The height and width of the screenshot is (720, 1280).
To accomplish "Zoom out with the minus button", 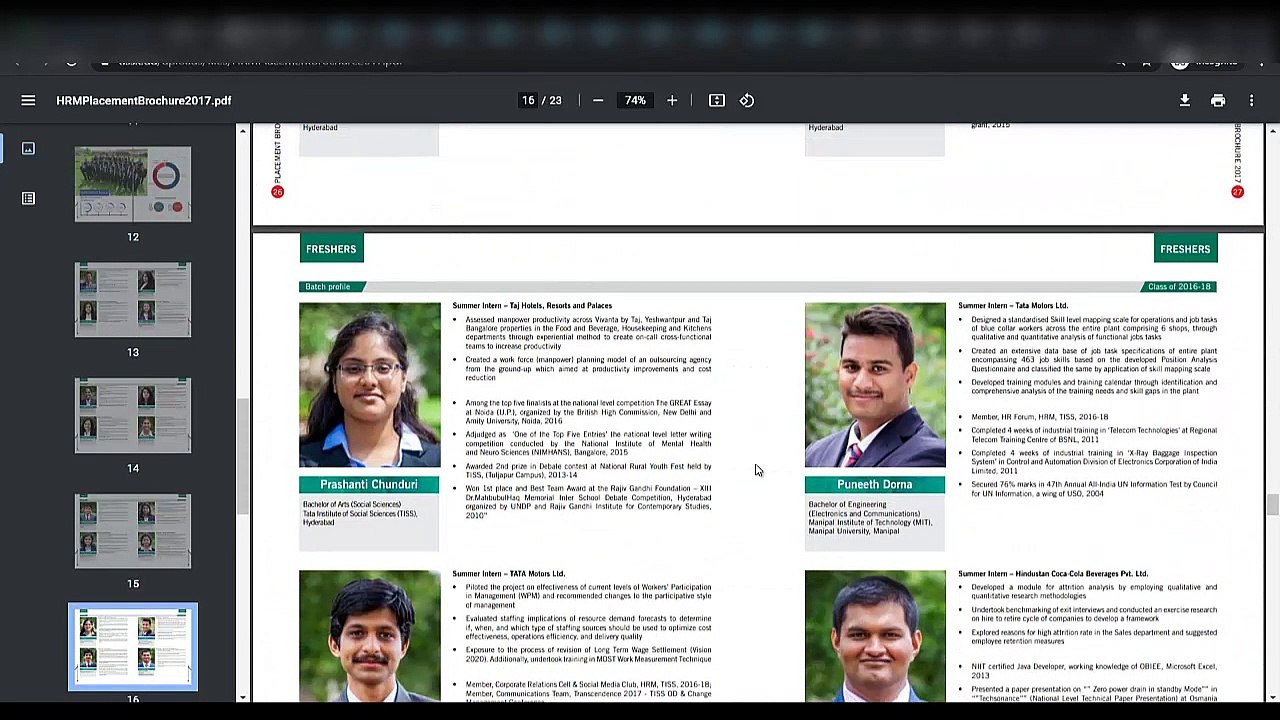I will coord(598,100).
